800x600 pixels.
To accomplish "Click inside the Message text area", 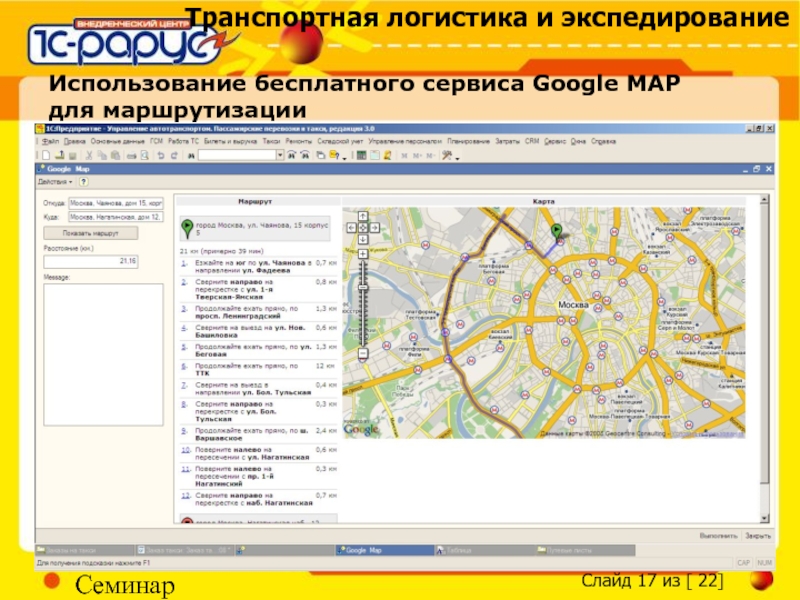I will tap(104, 355).
